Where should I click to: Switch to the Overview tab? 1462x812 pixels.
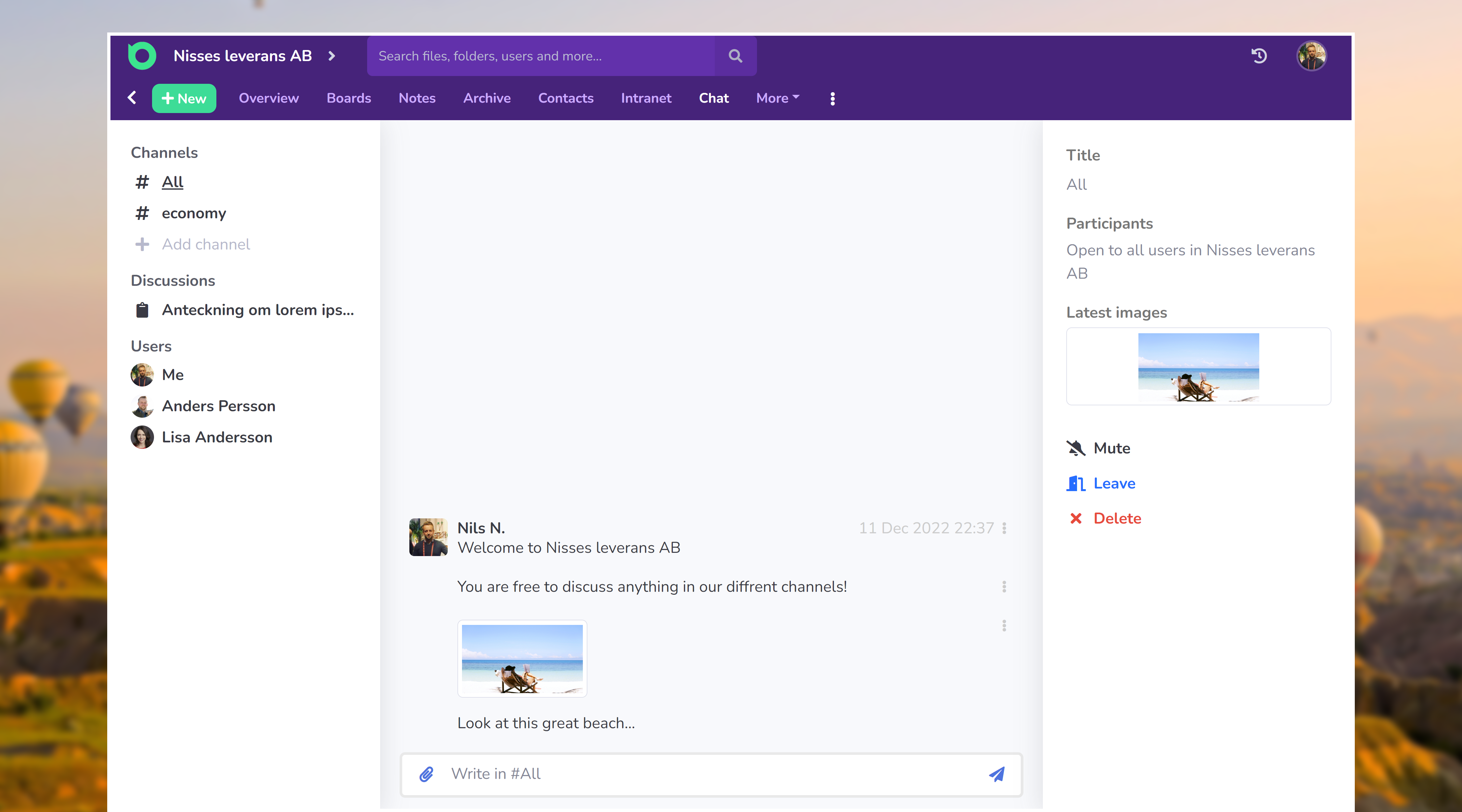pyautogui.click(x=268, y=98)
